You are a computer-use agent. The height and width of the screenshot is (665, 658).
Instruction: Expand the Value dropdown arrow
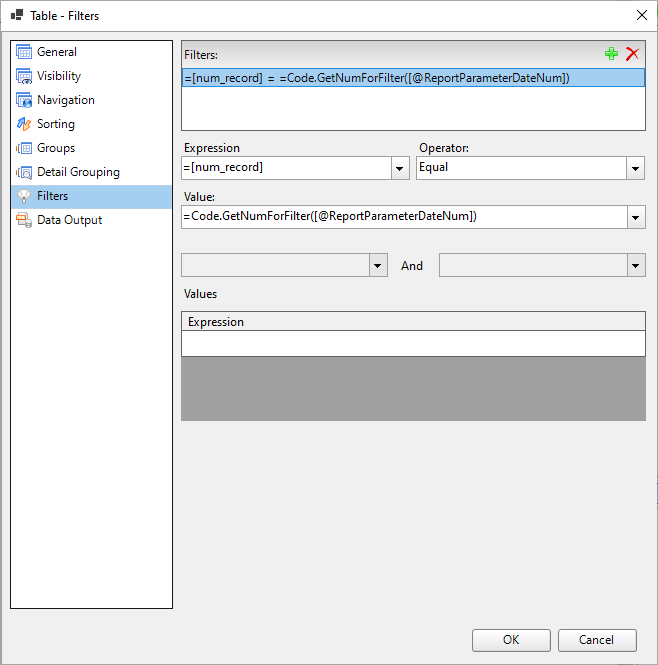(x=635, y=216)
